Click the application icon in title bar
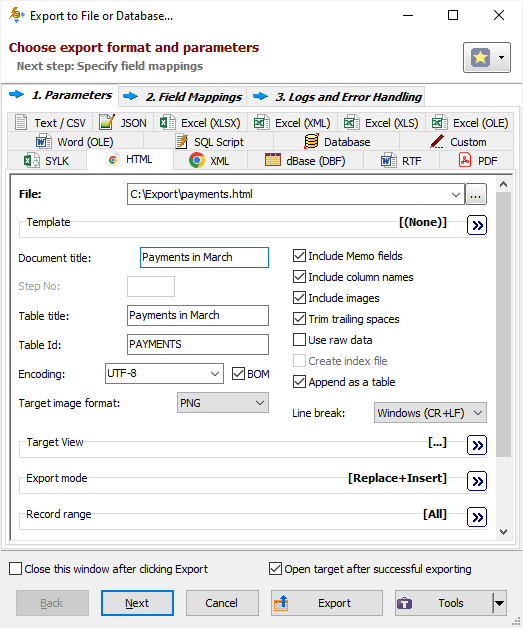This screenshot has width=523, height=628. [x=16, y=15]
